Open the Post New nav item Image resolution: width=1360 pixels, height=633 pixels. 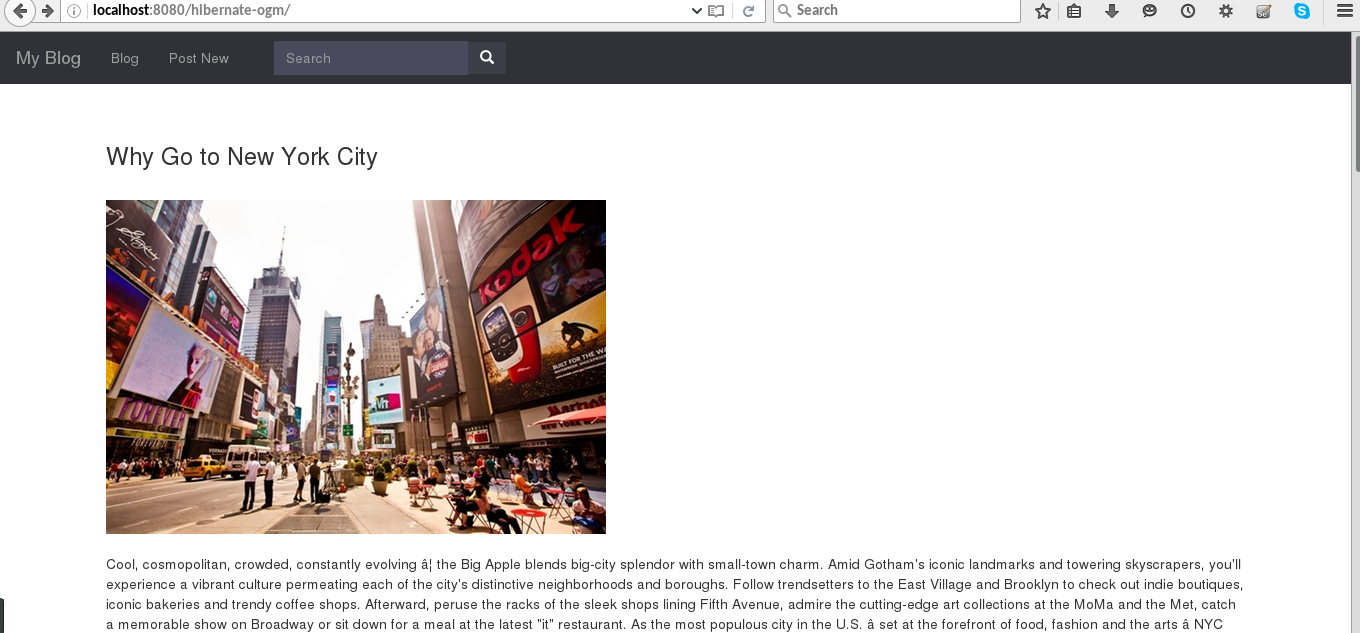click(199, 58)
